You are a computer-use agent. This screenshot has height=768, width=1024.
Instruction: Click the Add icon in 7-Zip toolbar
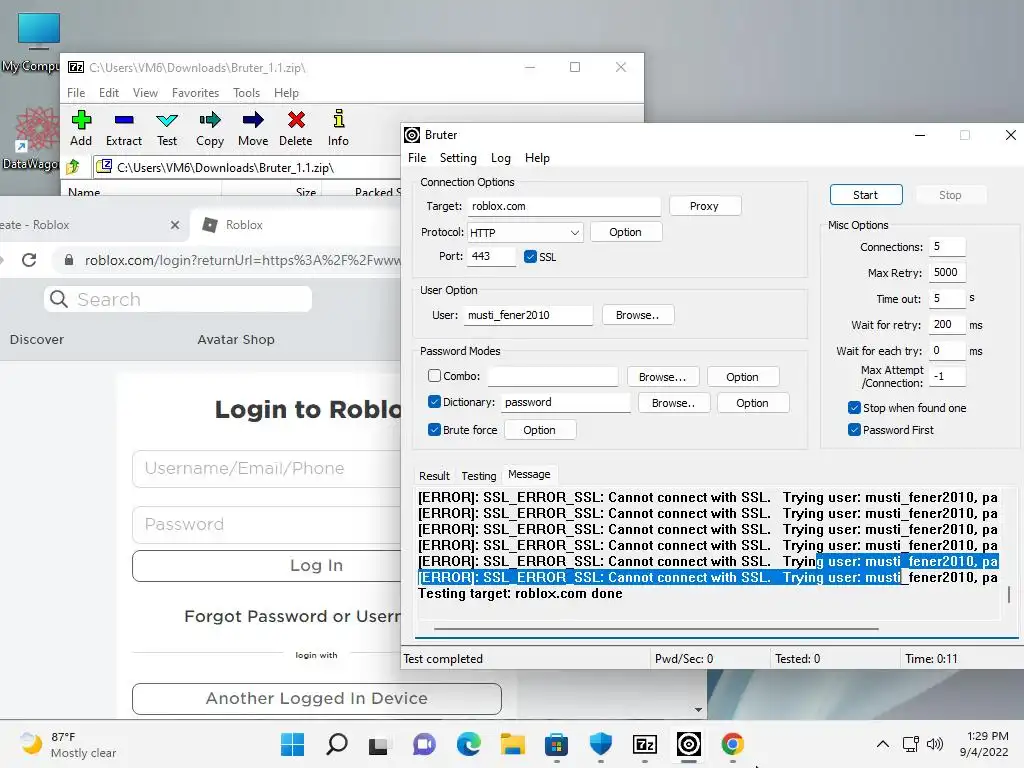click(81, 120)
